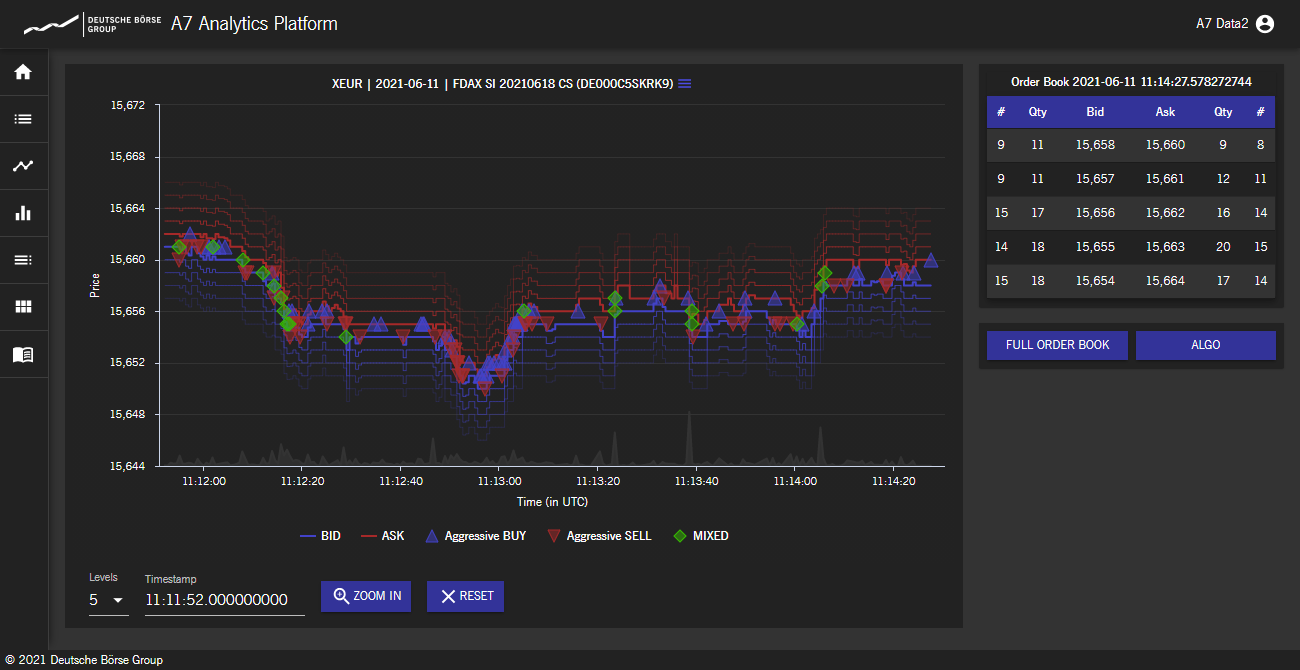Click the Deutsche Börse Group logo
Screen dimensions: 1300x670
pyautogui.click(x=92, y=24)
